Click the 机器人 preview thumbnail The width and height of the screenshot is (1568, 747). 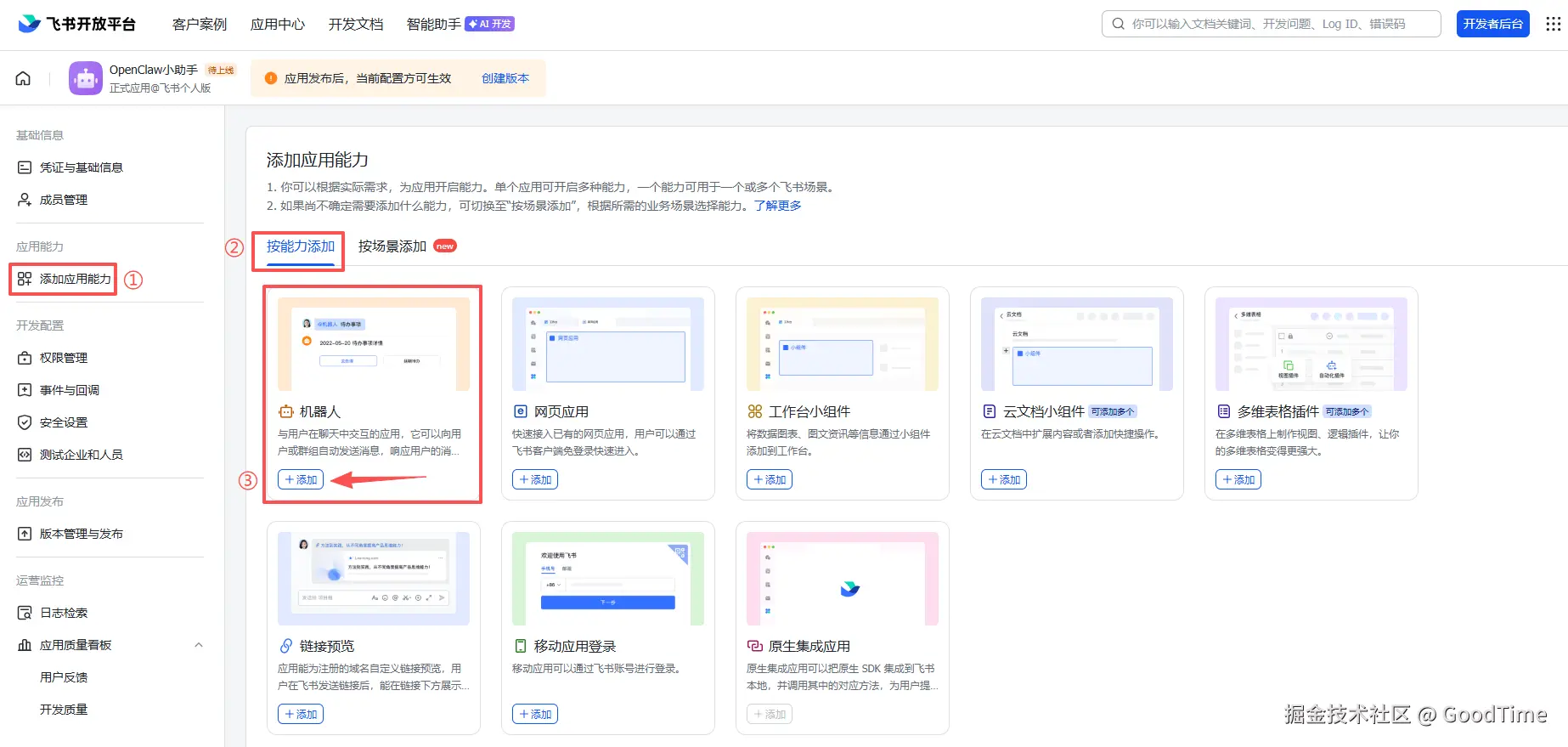point(374,344)
